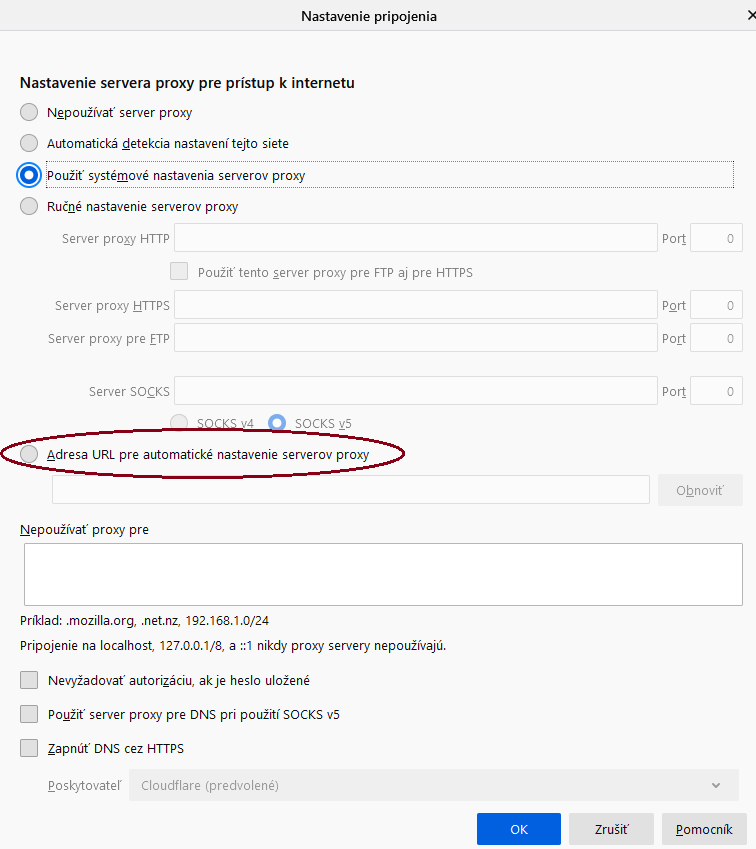Click the Obnoviť button

(700, 490)
